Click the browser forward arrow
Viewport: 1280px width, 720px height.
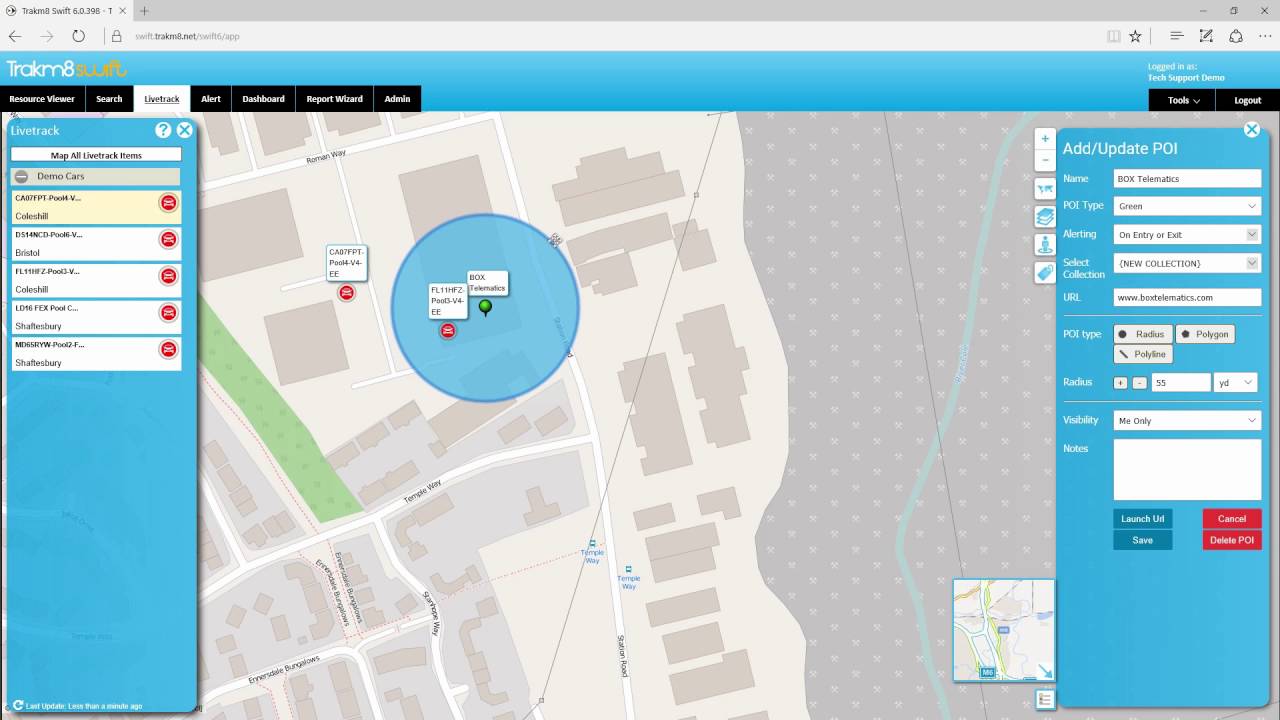pyautogui.click(x=46, y=36)
